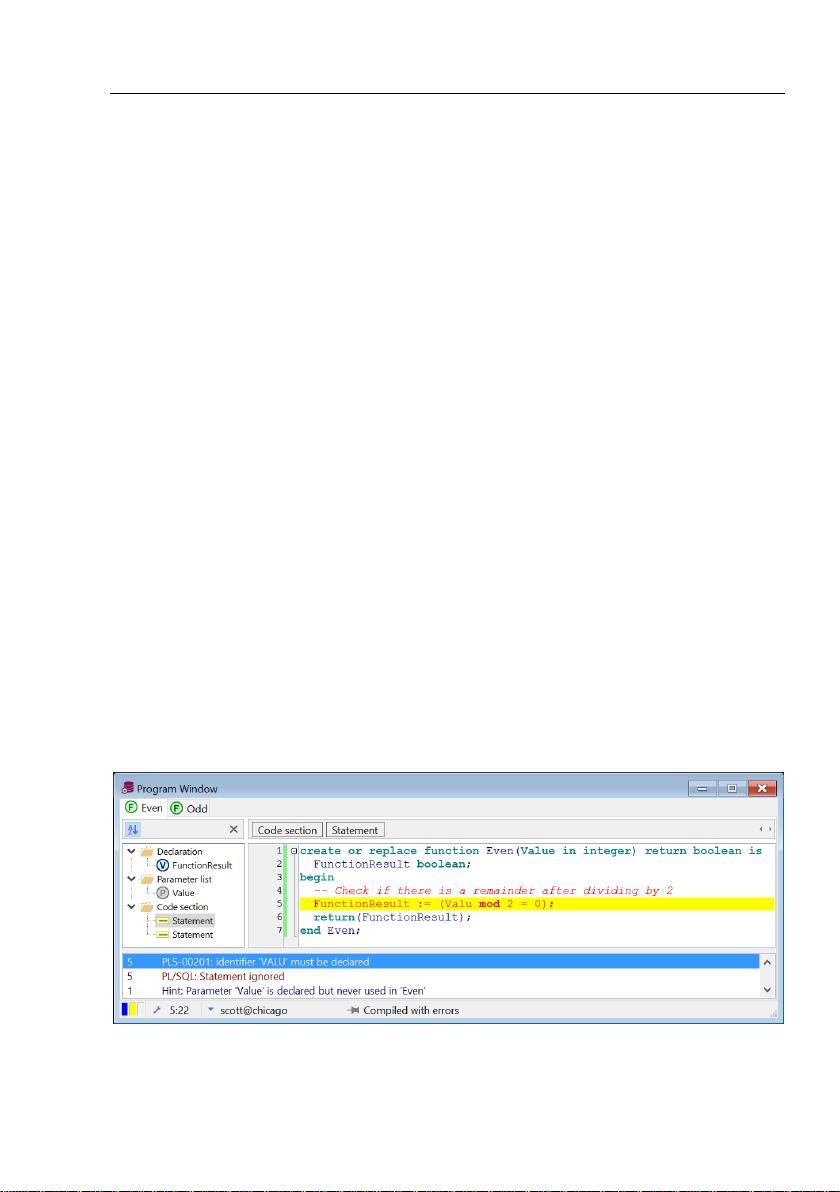Click the lightning bolt beside the cursor position

coord(159,1009)
